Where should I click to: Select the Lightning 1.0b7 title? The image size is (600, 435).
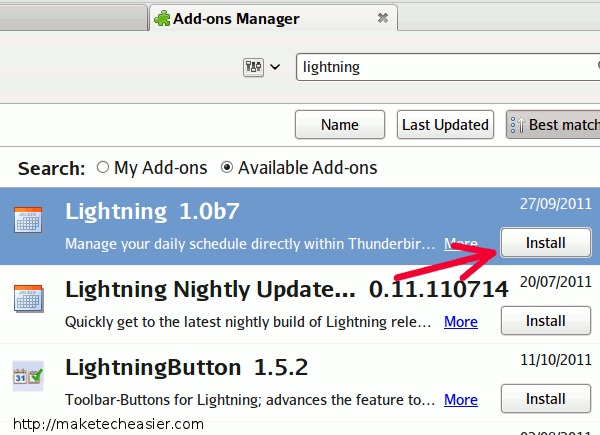pyautogui.click(x=152, y=211)
